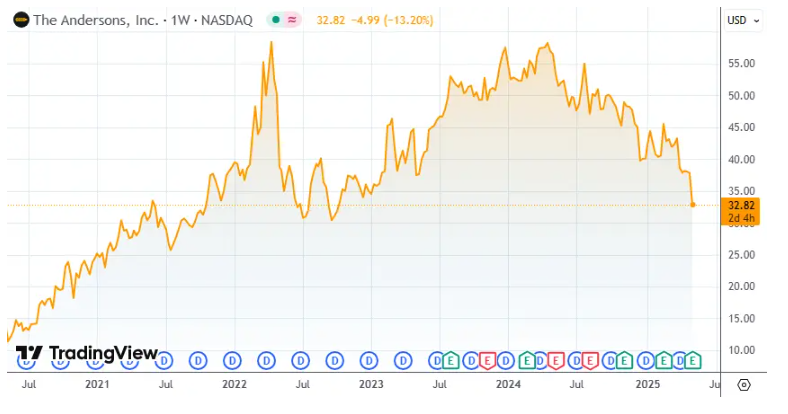Click the 2022 time axis label

(x=234, y=384)
